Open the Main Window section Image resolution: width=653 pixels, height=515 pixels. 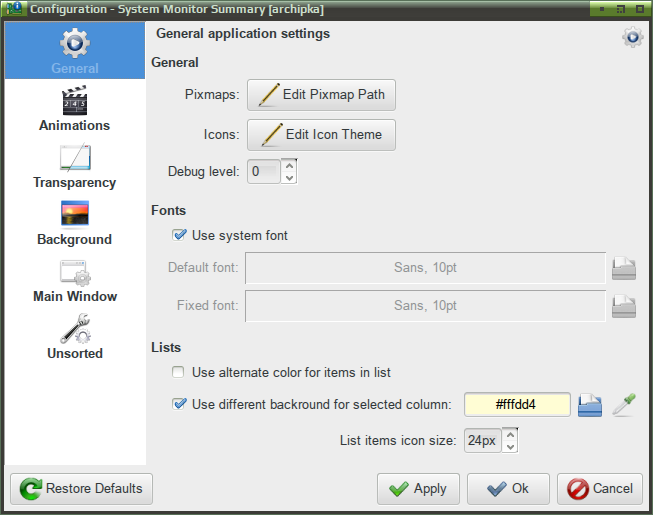pos(75,280)
